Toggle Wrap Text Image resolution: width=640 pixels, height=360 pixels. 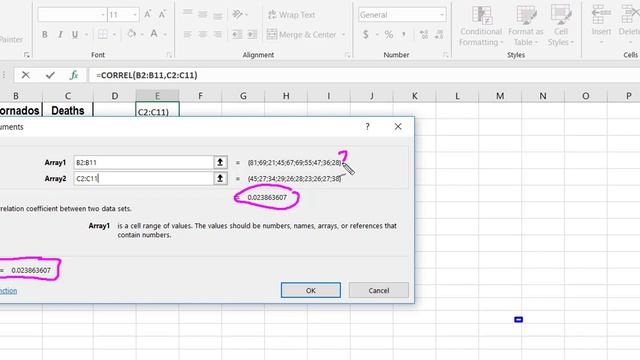291,15
